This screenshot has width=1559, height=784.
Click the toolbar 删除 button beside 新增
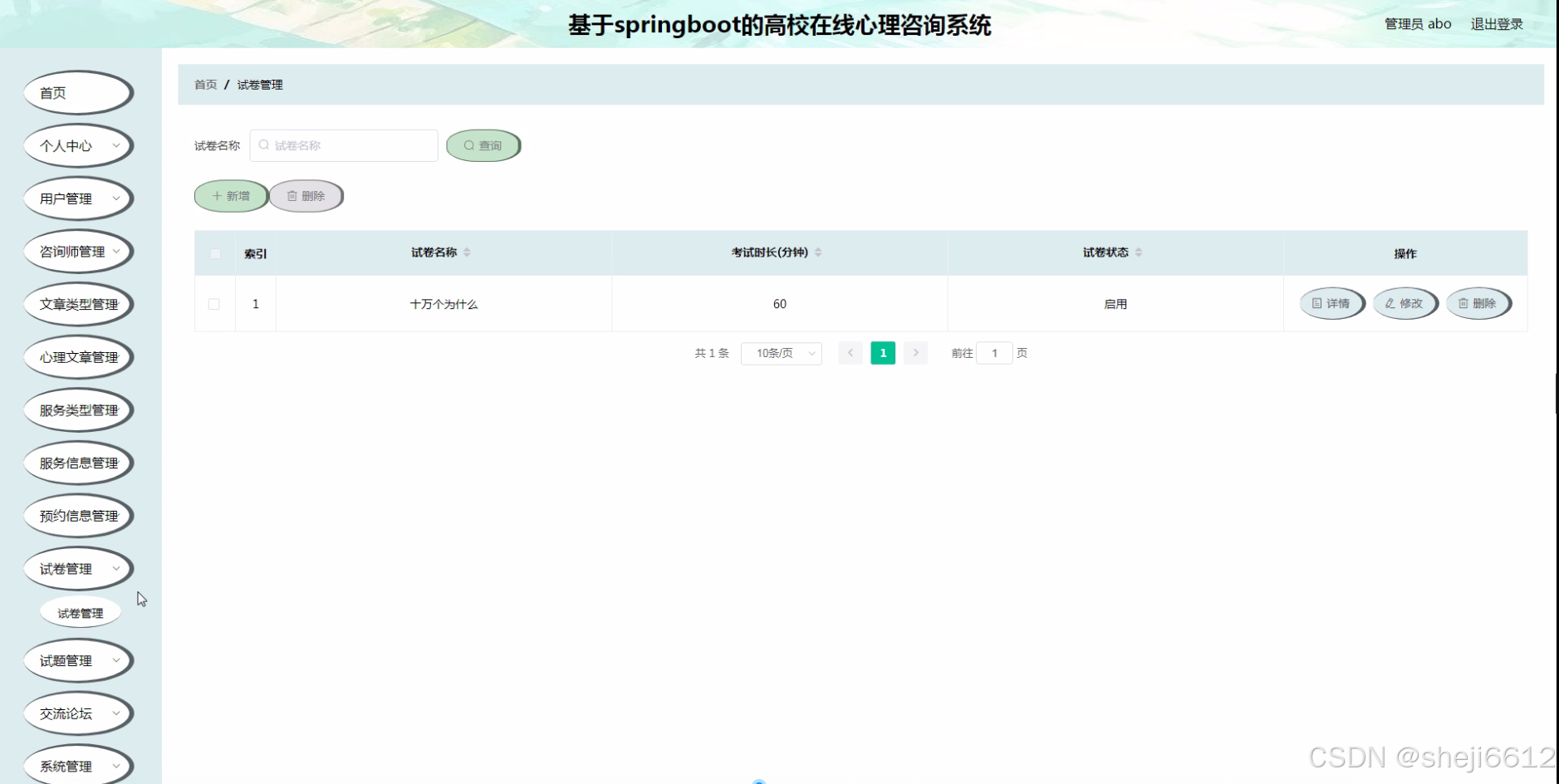pyautogui.click(x=306, y=196)
